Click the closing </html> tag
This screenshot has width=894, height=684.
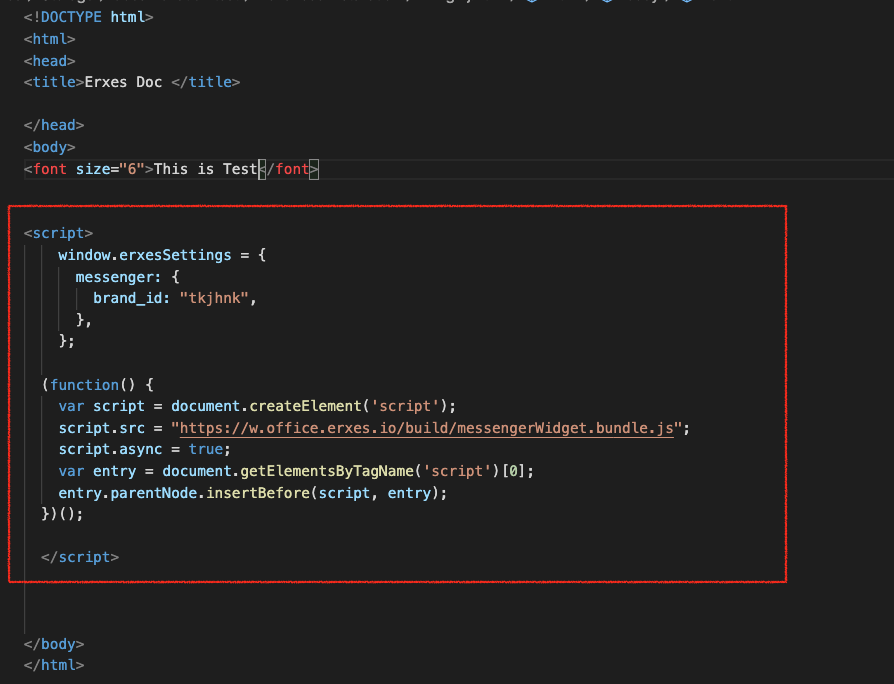(x=54, y=665)
